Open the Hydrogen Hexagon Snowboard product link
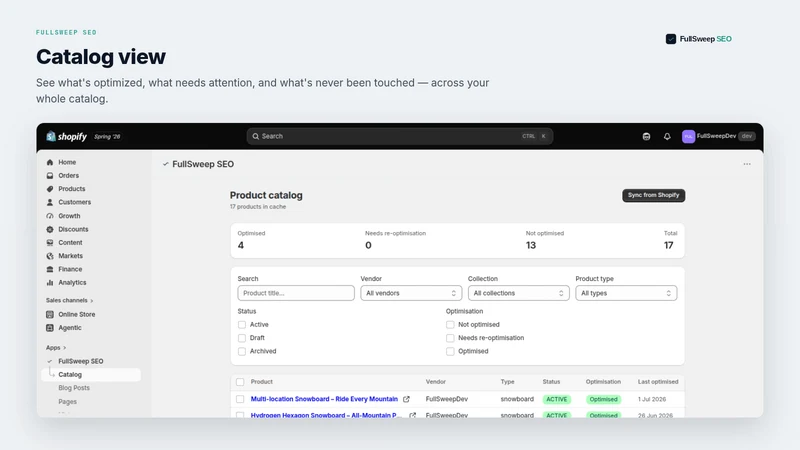The width and height of the screenshot is (800, 450). [x=327, y=415]
